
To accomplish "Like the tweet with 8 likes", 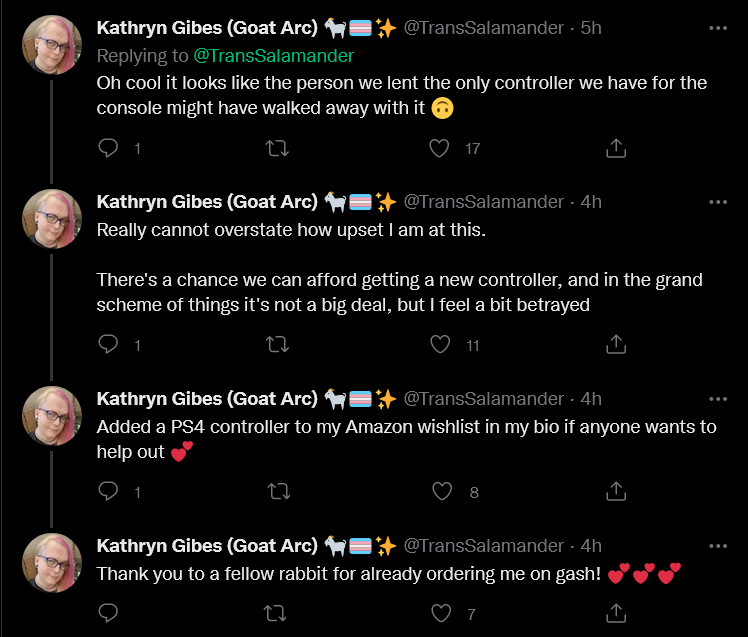I will click(442, 491).
